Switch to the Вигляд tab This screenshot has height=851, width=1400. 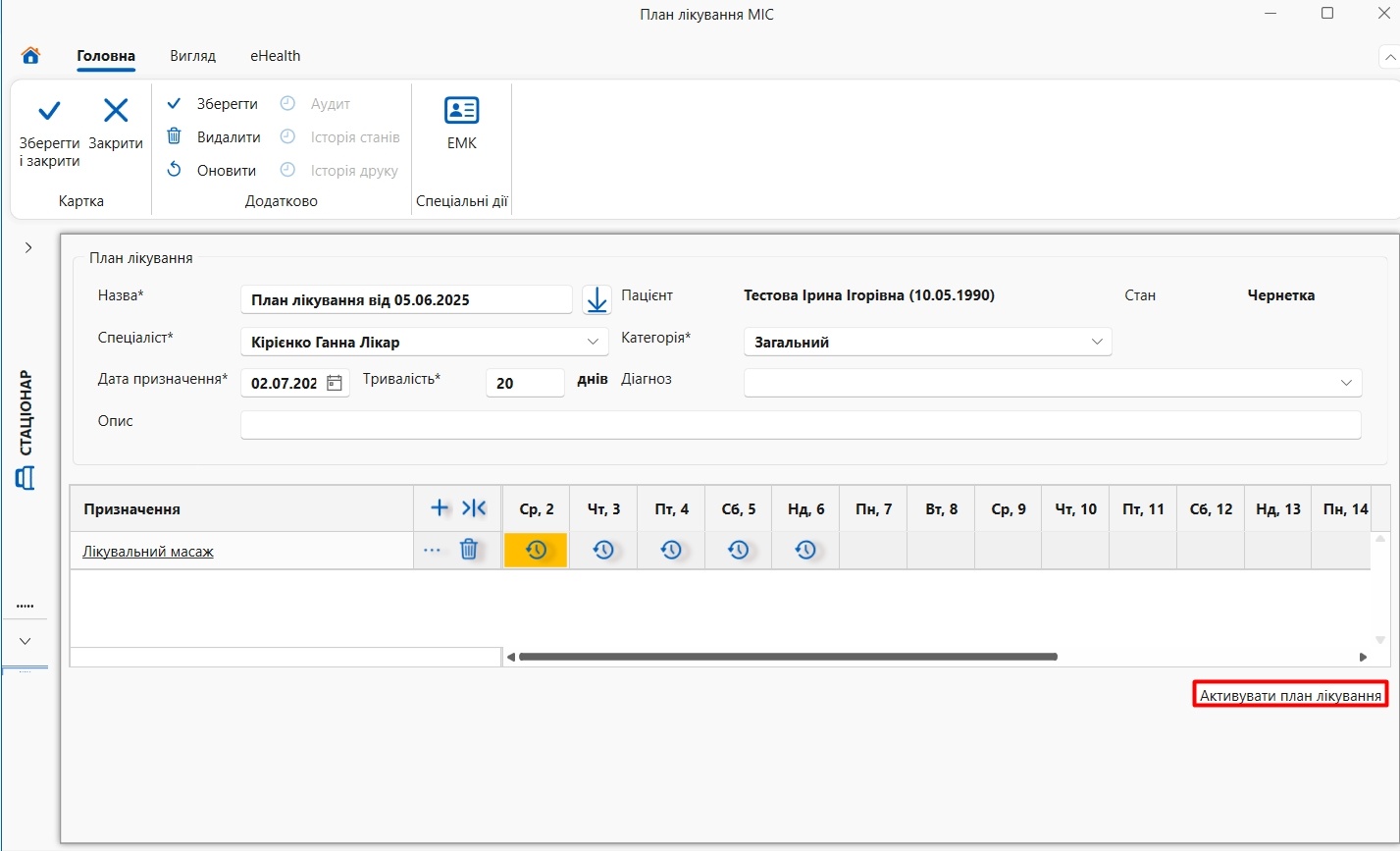point(192,56)
